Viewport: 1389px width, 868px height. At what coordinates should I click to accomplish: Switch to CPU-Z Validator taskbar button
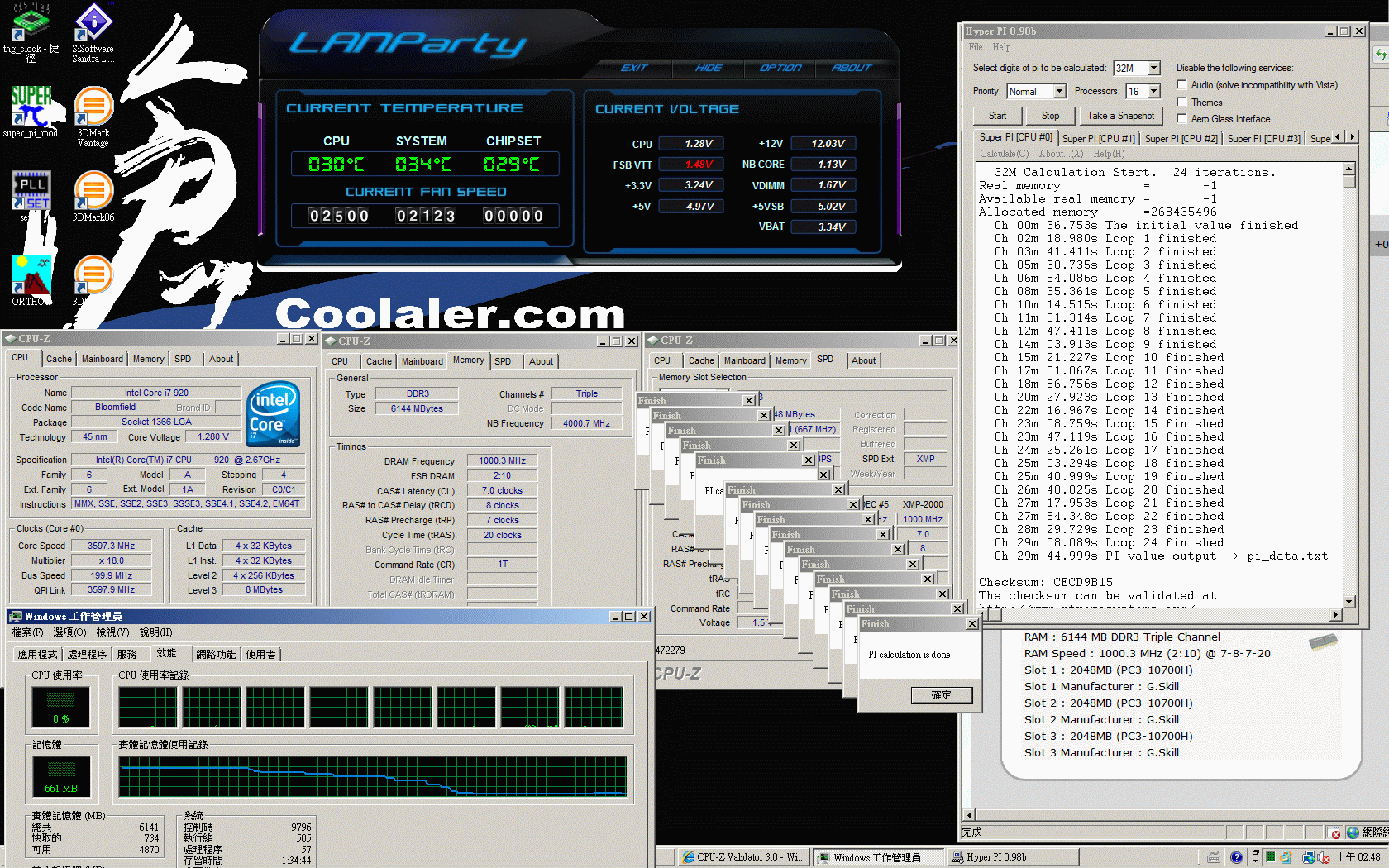pyautogui.click(x=742, y=857)
